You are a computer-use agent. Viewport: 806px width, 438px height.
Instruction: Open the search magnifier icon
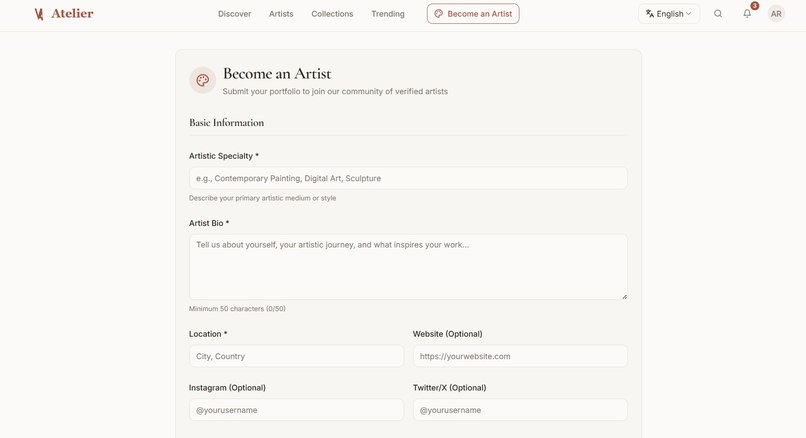718,14
